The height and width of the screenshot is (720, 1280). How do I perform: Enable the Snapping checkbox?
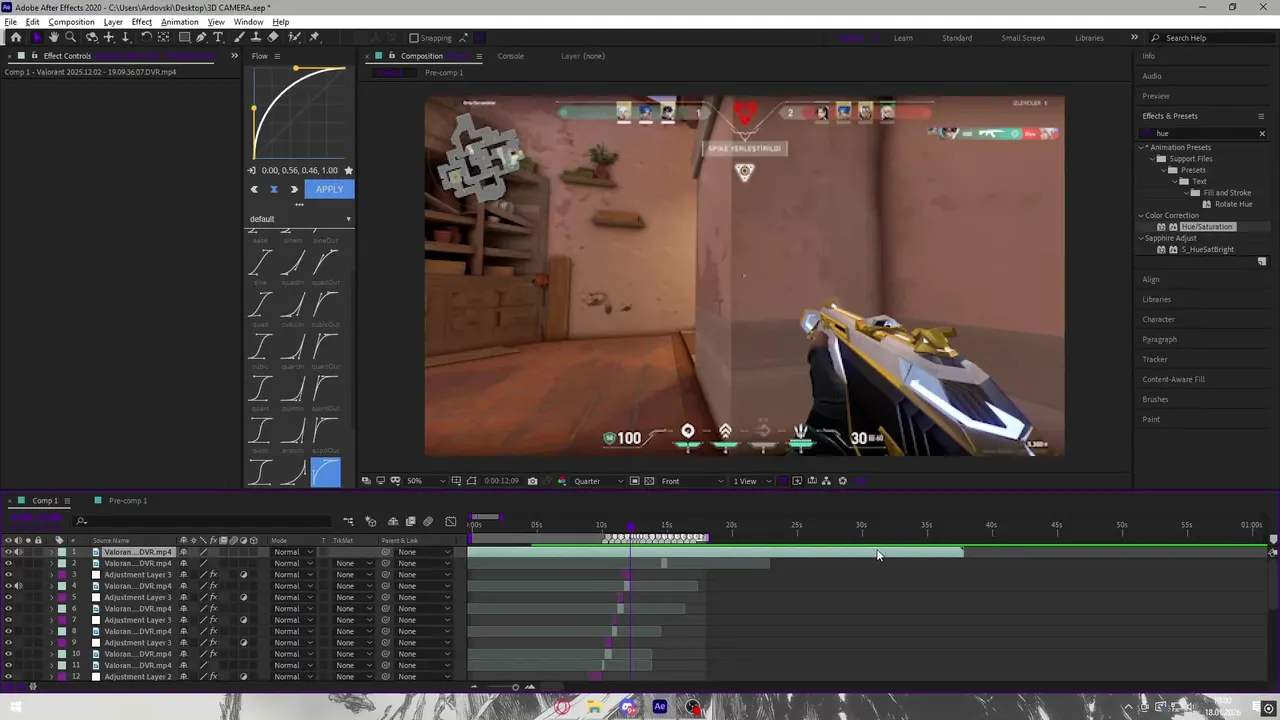(x=414, y=38)
